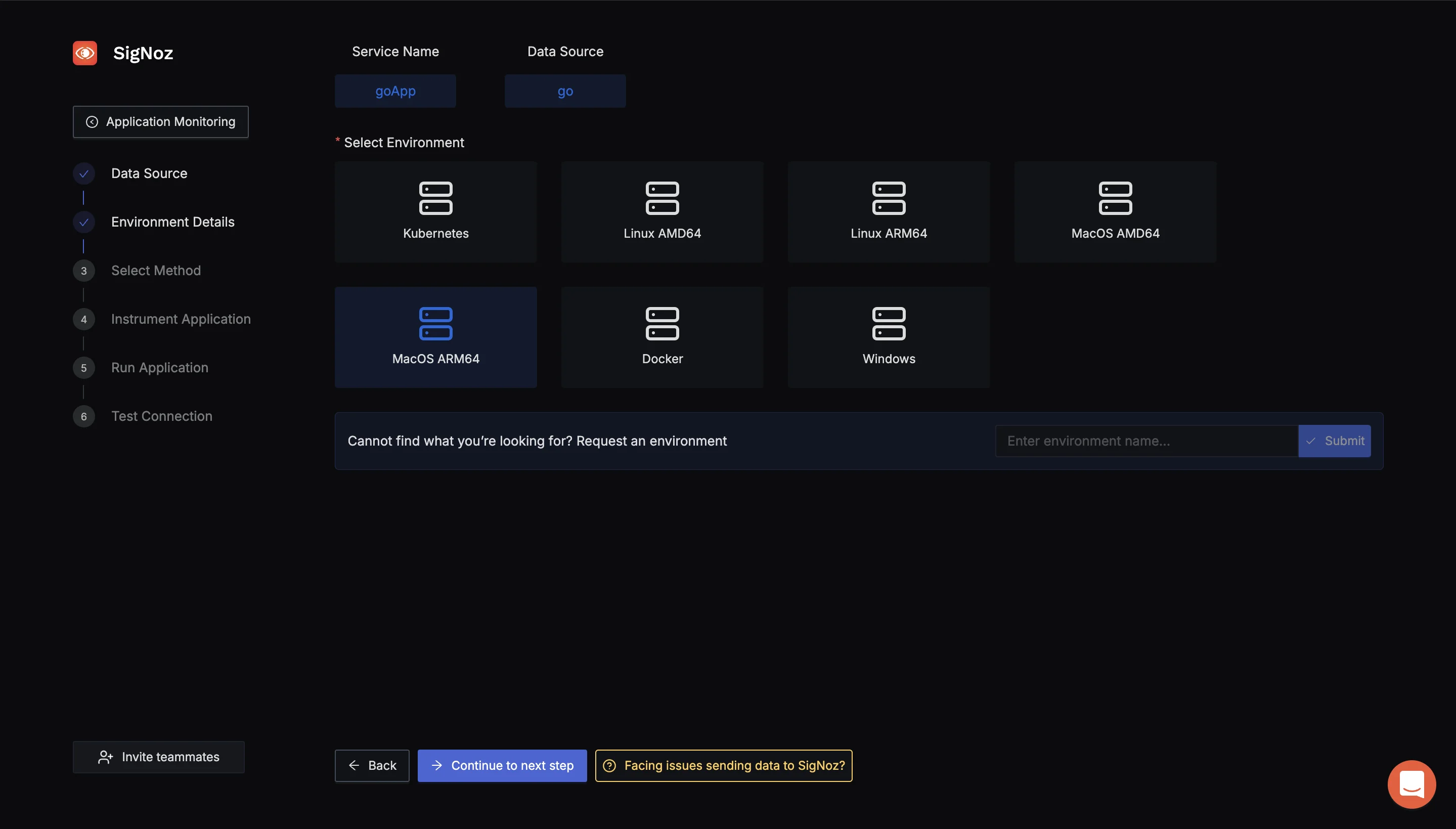Click the Docker server icon
1456x829 pixels.
pyautogui.click(x=663, y=324)
